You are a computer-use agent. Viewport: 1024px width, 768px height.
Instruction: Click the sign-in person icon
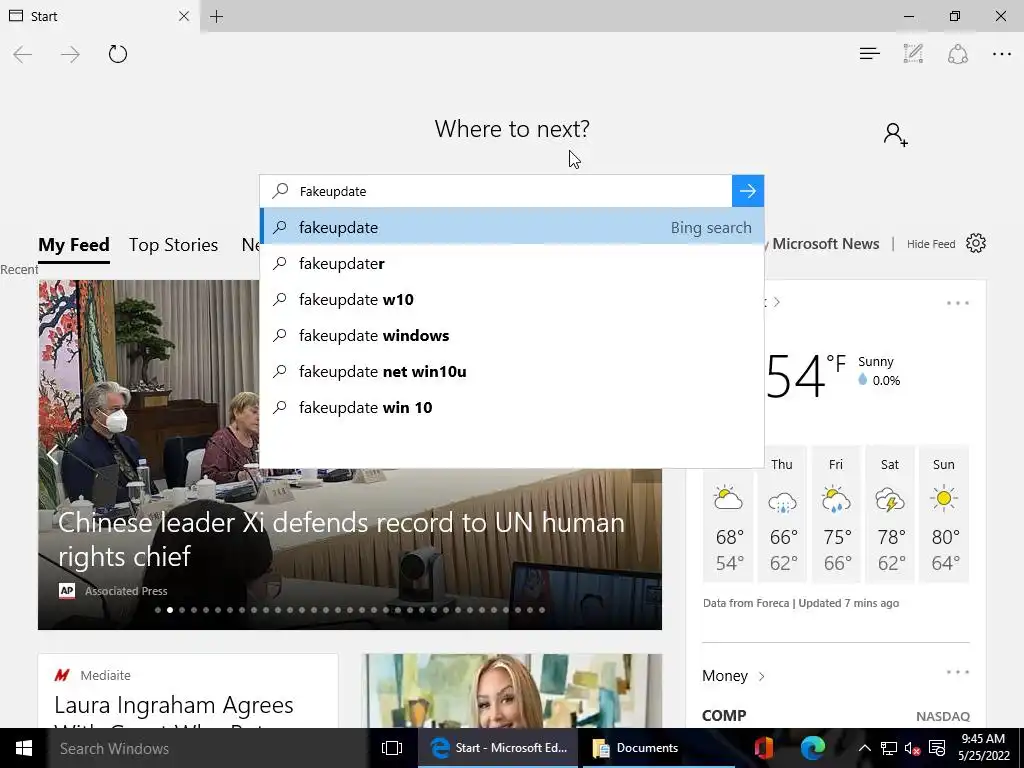(895, 135)
